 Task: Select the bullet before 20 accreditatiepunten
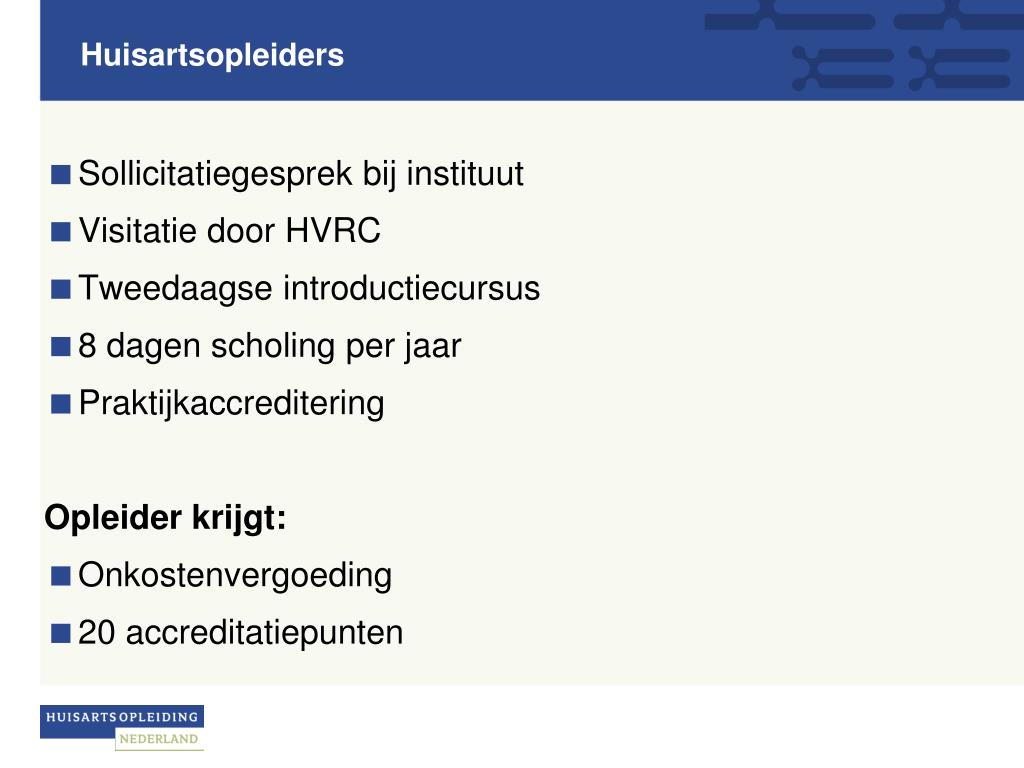tap(61, 633)
